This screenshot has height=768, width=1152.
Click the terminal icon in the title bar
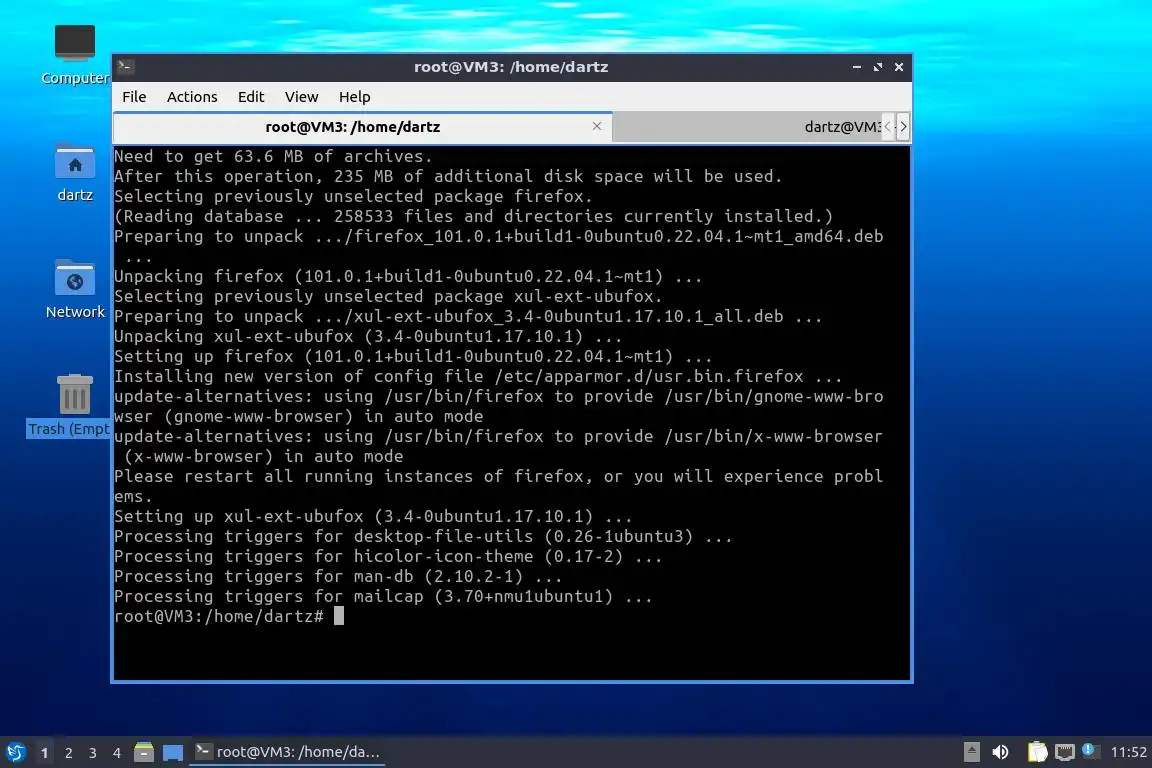tap(125, 67)
